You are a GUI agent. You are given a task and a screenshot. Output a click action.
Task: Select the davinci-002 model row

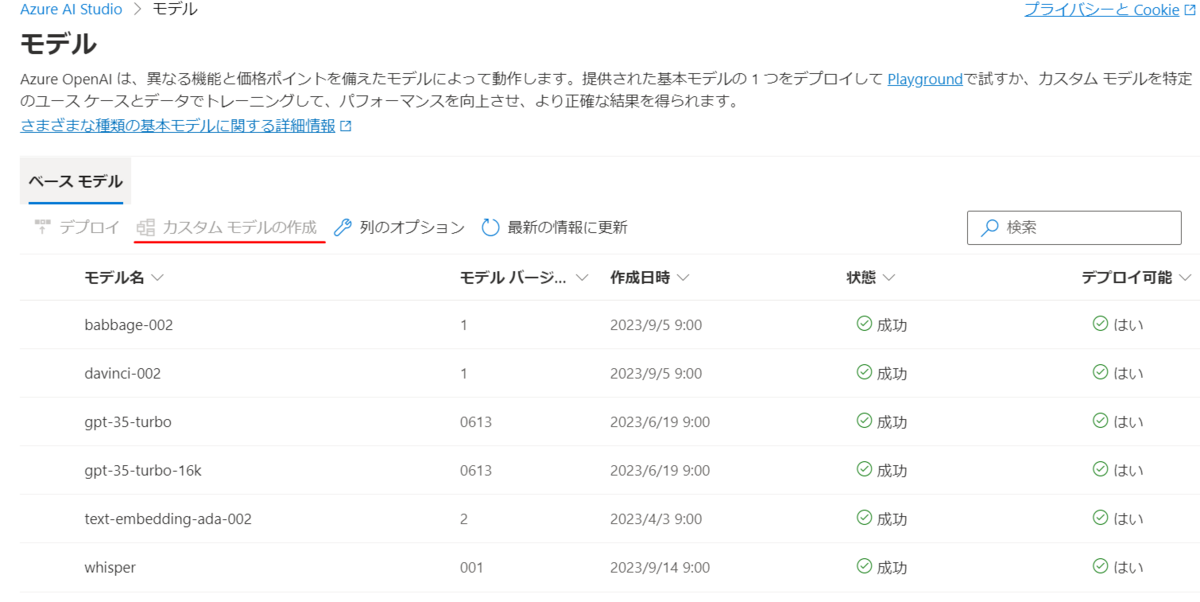[610, 373]
